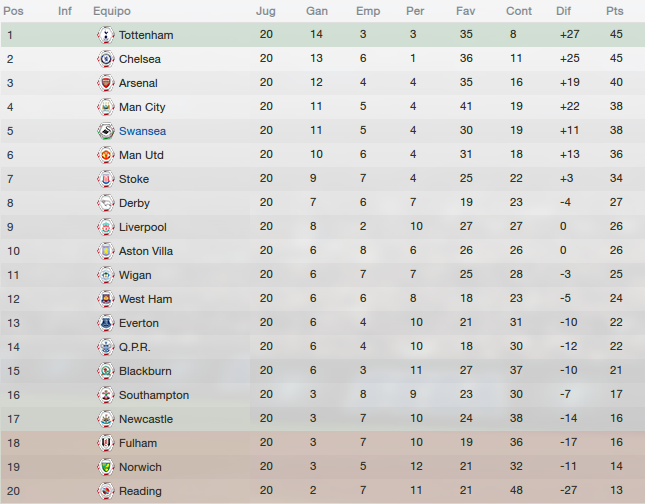Image resolution: width=645 pixels, height=504 pixels.
Task: Open the Swansea crest icon
Action: click(x=106, y=131)
